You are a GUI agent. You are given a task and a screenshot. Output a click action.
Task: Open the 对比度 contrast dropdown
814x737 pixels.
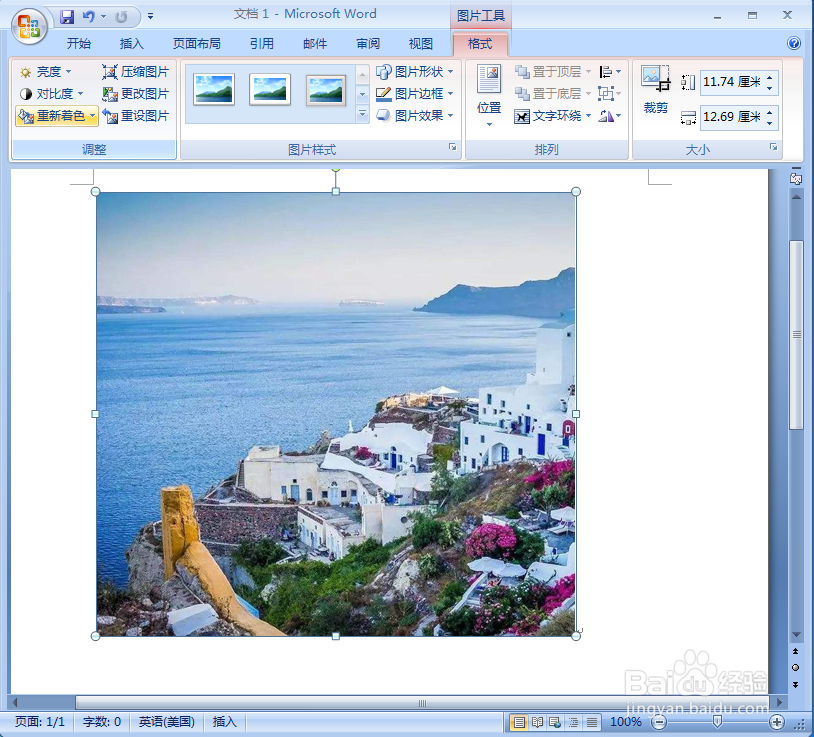coord(51,93)
